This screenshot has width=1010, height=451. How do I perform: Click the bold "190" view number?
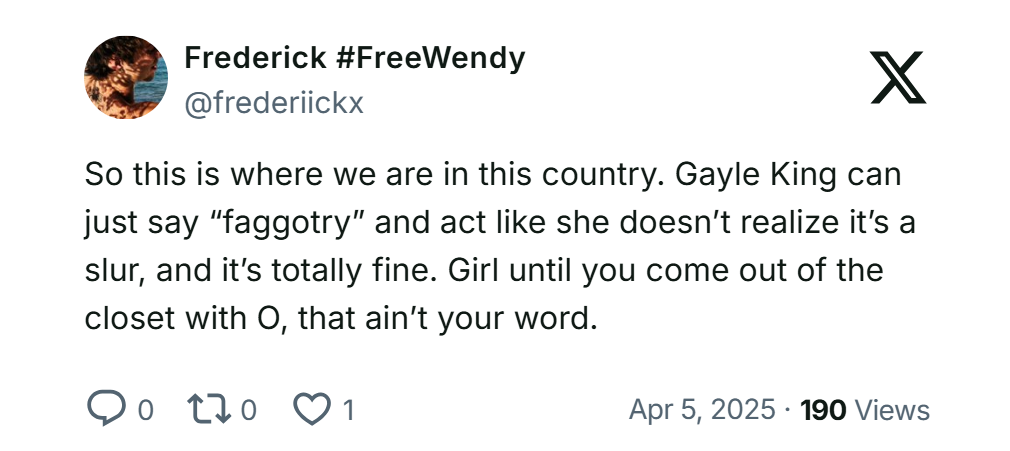coord(824,409)
